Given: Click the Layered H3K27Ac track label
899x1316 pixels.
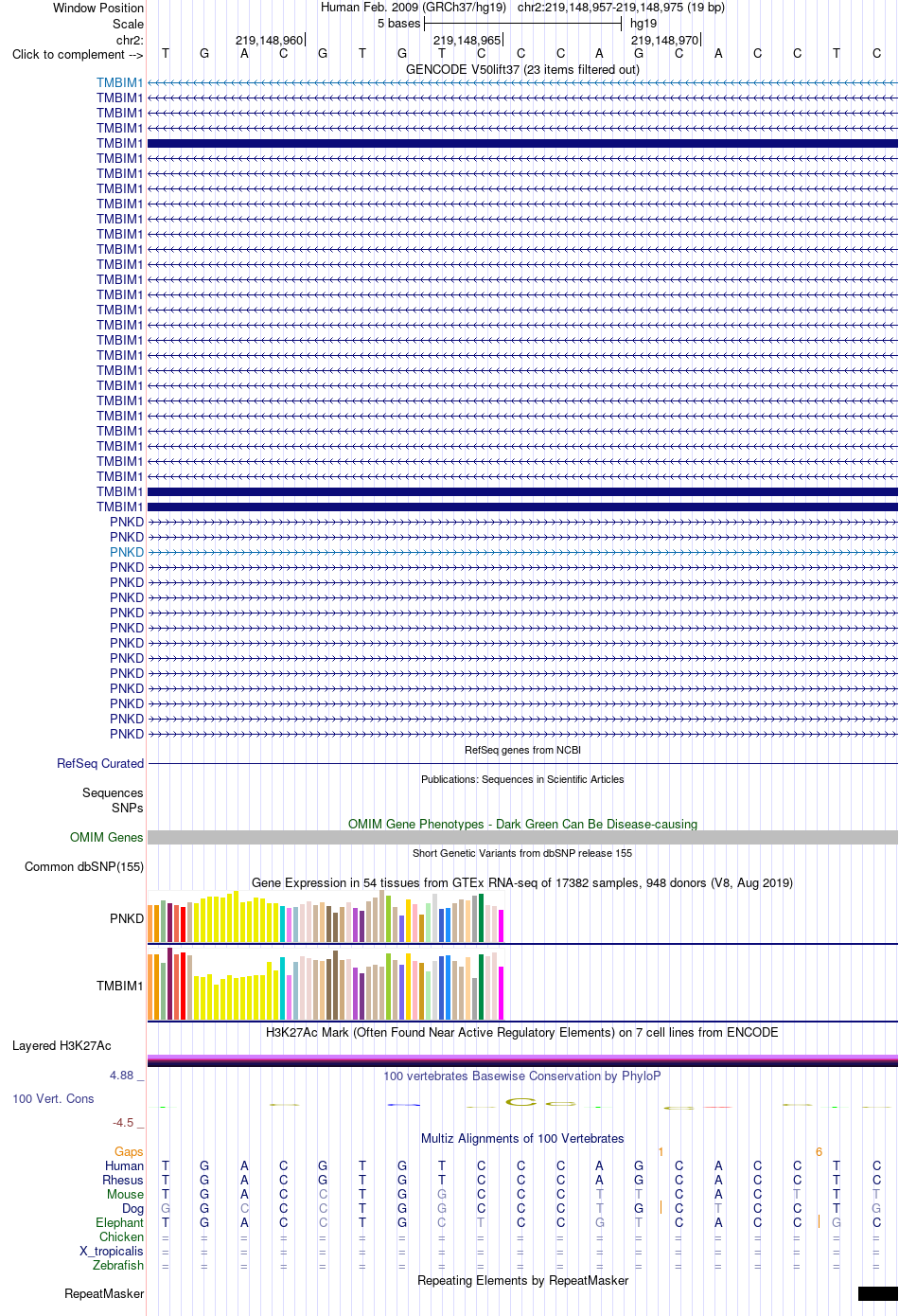Looking at the screenshot, I should (62, 1045).
